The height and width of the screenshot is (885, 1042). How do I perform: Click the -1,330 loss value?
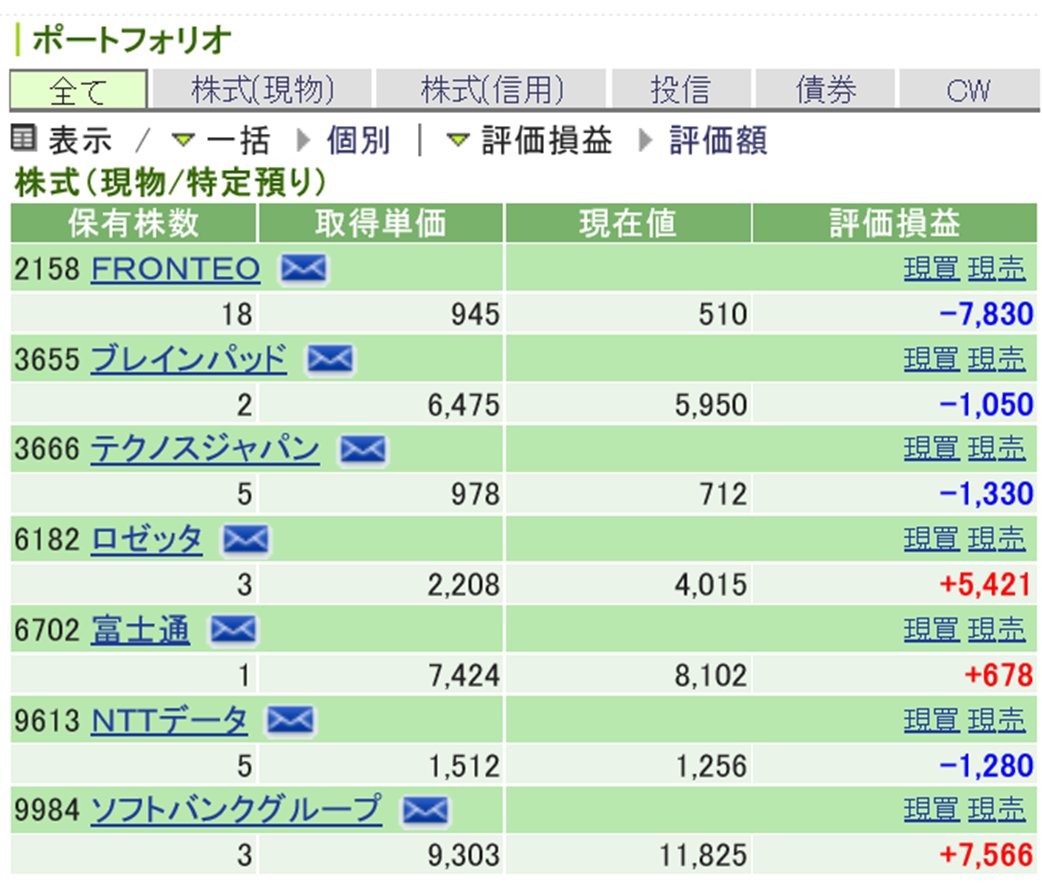tap(986, 494)
